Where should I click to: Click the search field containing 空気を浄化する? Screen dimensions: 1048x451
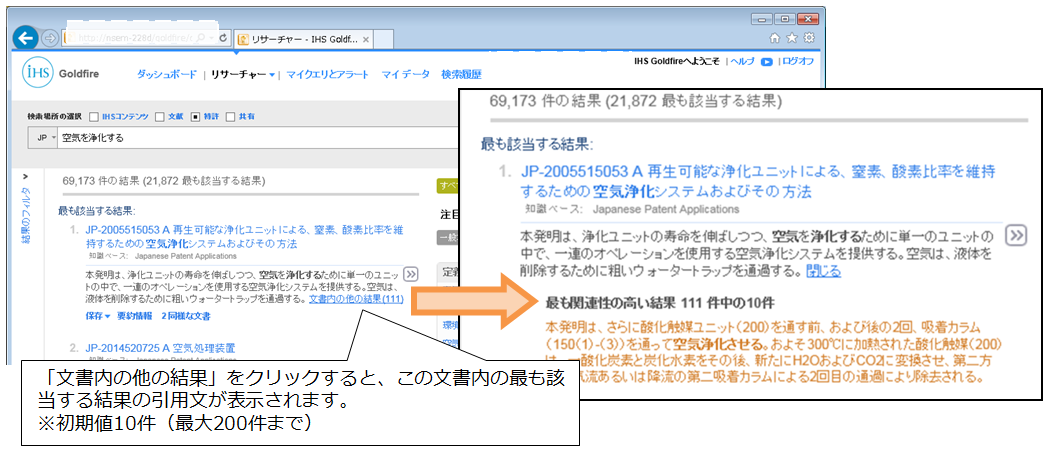(x=257, y=138)
